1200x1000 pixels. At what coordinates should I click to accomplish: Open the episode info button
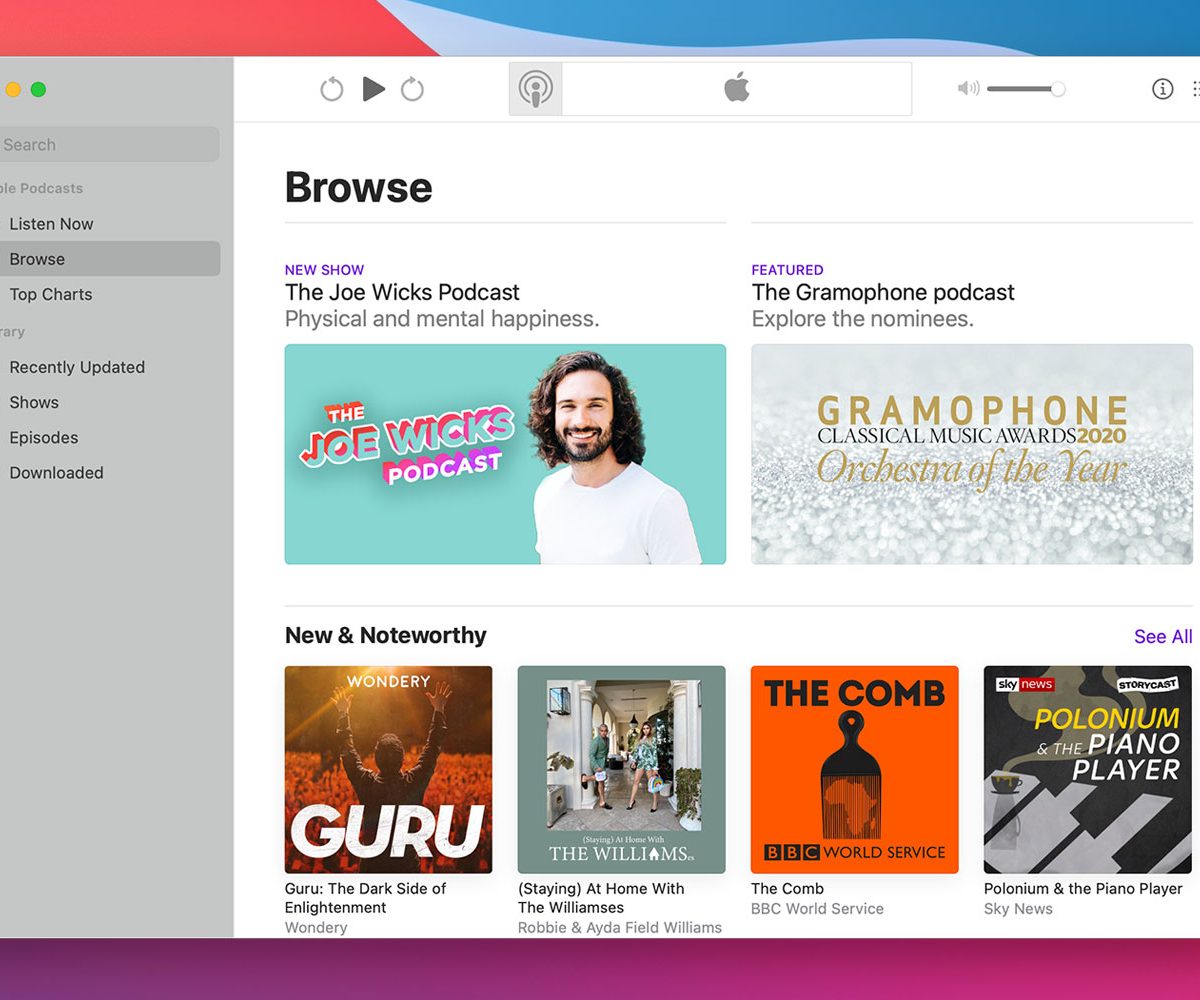[1162, 89]
